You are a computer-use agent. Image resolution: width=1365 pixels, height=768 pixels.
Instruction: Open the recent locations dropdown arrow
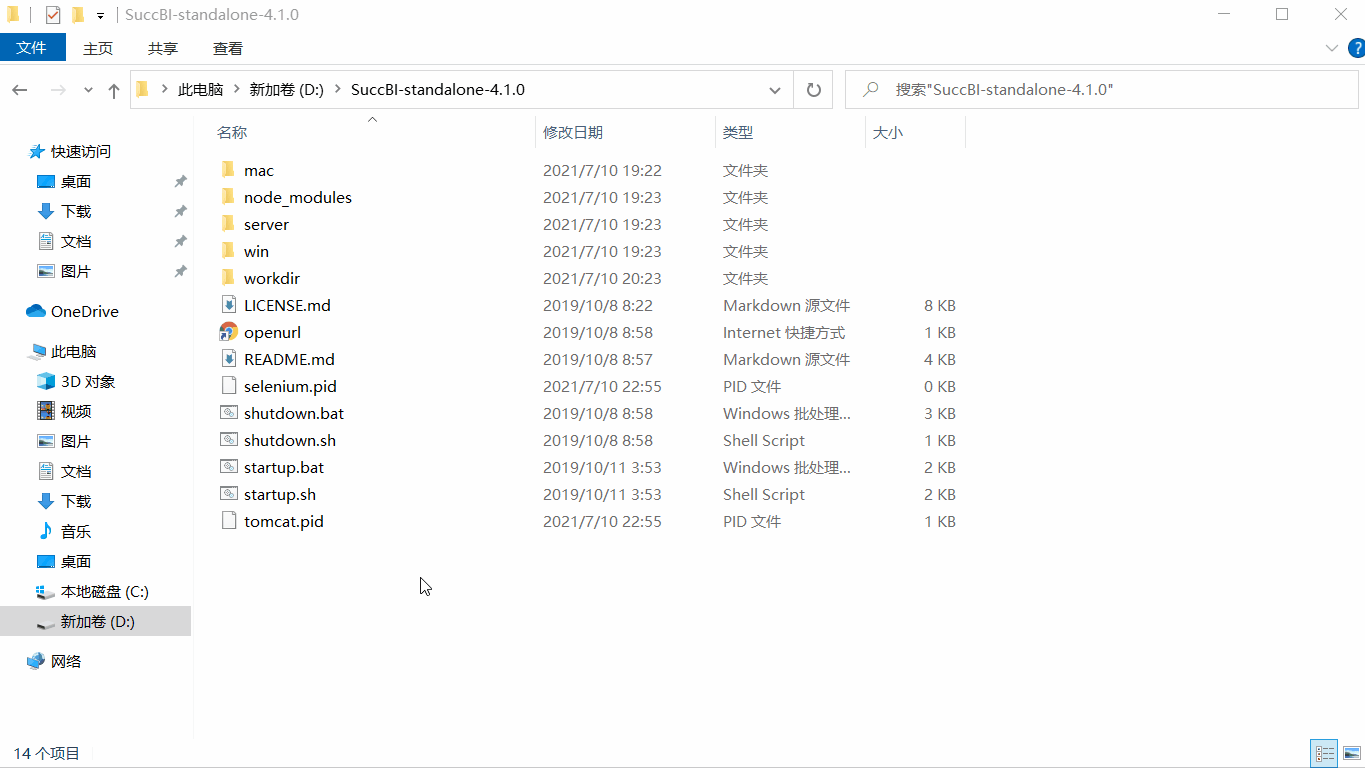(x=88, y=90)
